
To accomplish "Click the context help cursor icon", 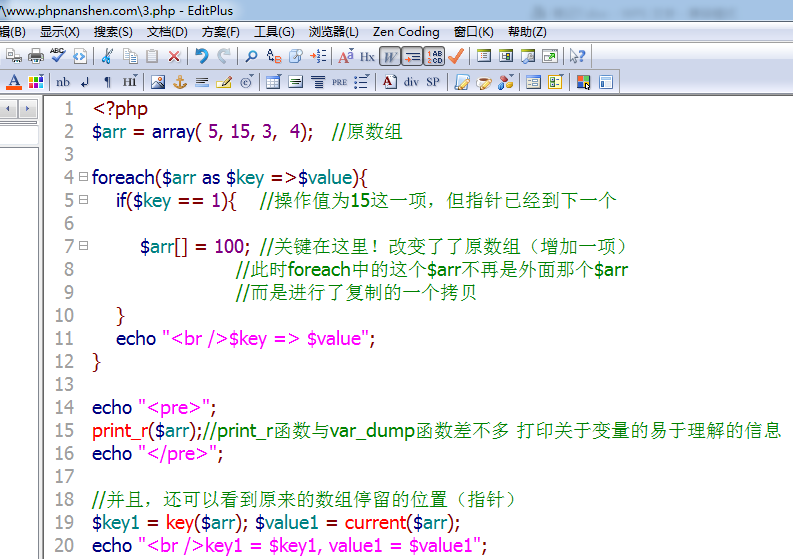I will point(577,56).
